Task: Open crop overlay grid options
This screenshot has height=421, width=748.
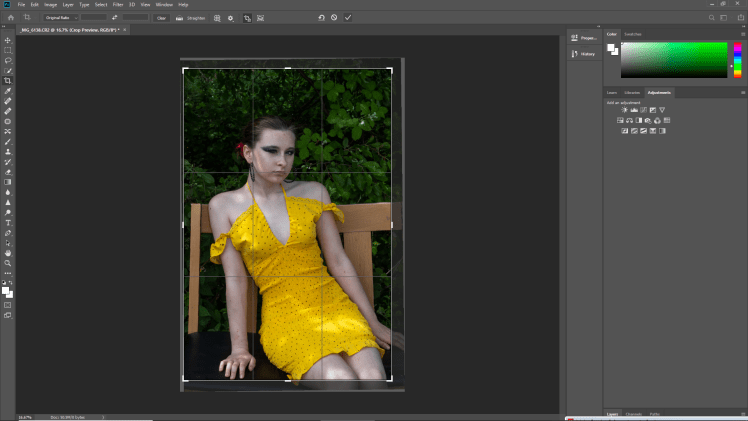Action: [x=217, y=18]
